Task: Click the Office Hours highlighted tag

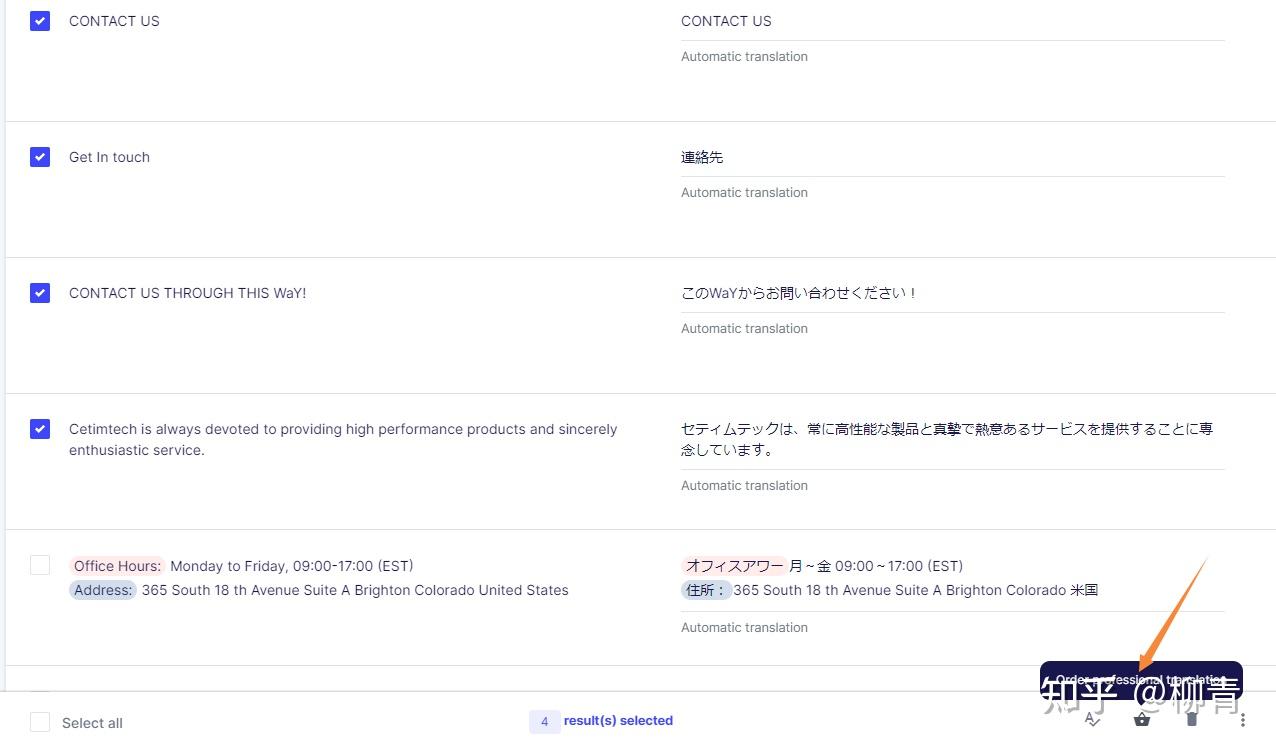Action: (116, 565)
